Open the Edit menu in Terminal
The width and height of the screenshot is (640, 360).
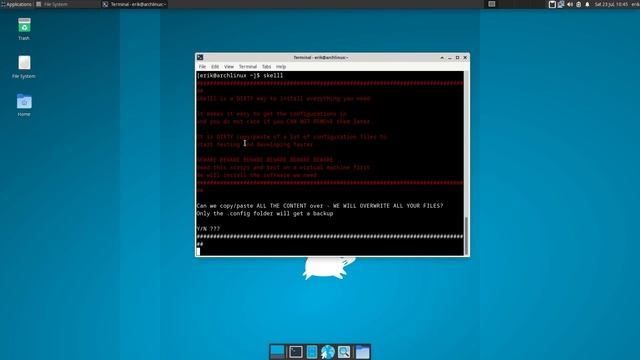pos(215,67)
